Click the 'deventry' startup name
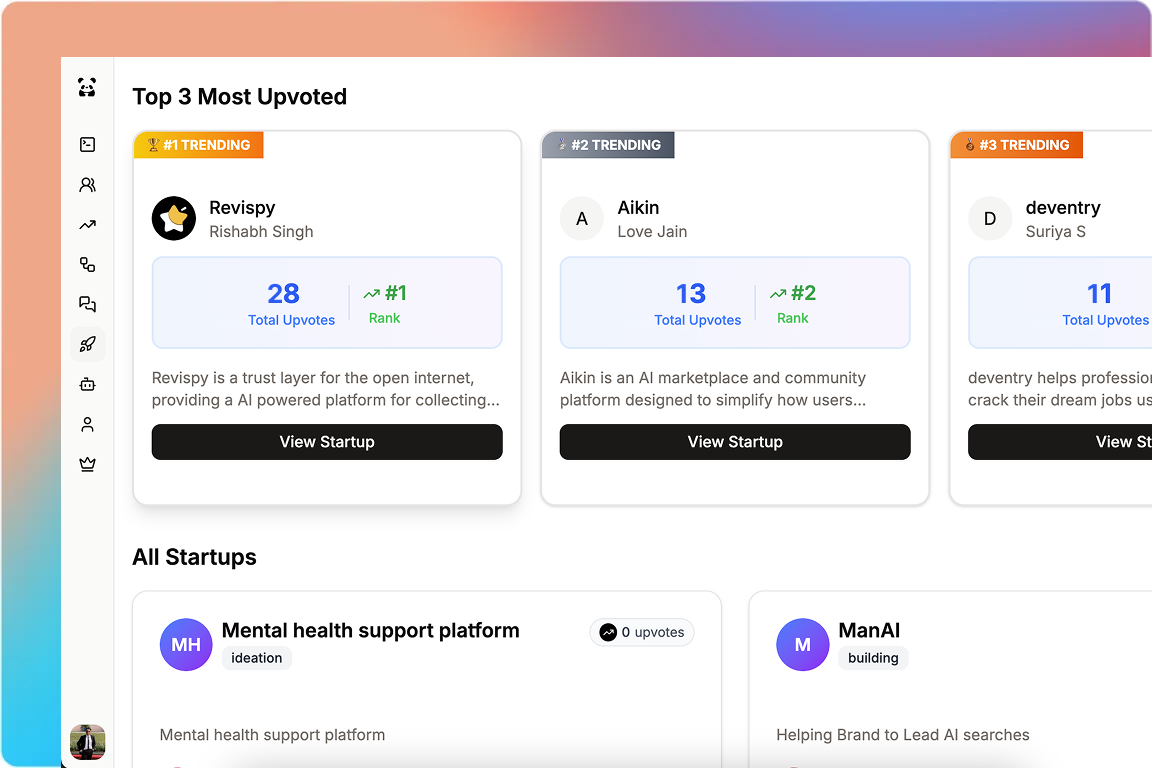Image resolution: width=1152 pixels, height=768 pixels. tap(1062, 208)
